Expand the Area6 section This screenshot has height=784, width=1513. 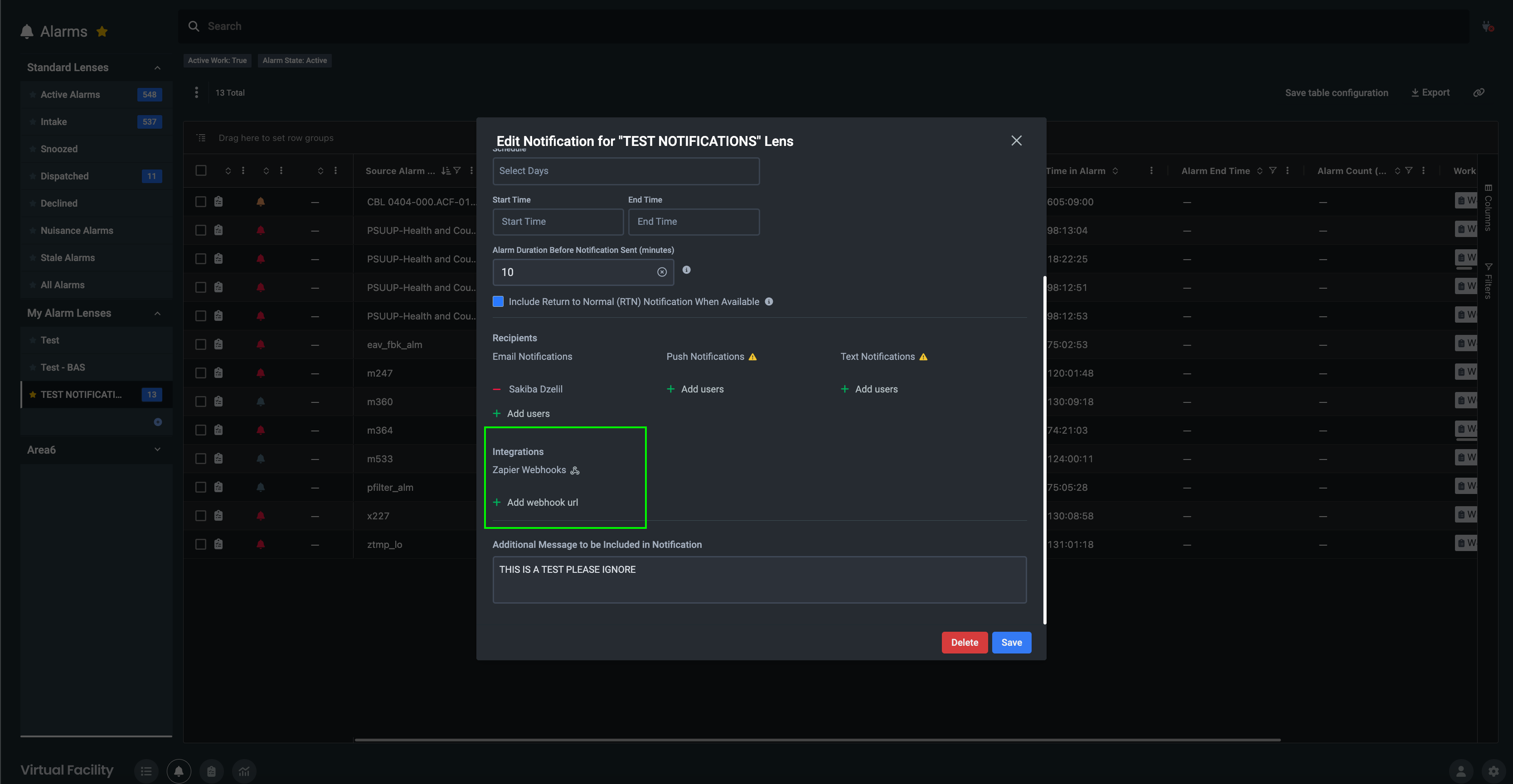pyautogui.click(x=157, y=450)
